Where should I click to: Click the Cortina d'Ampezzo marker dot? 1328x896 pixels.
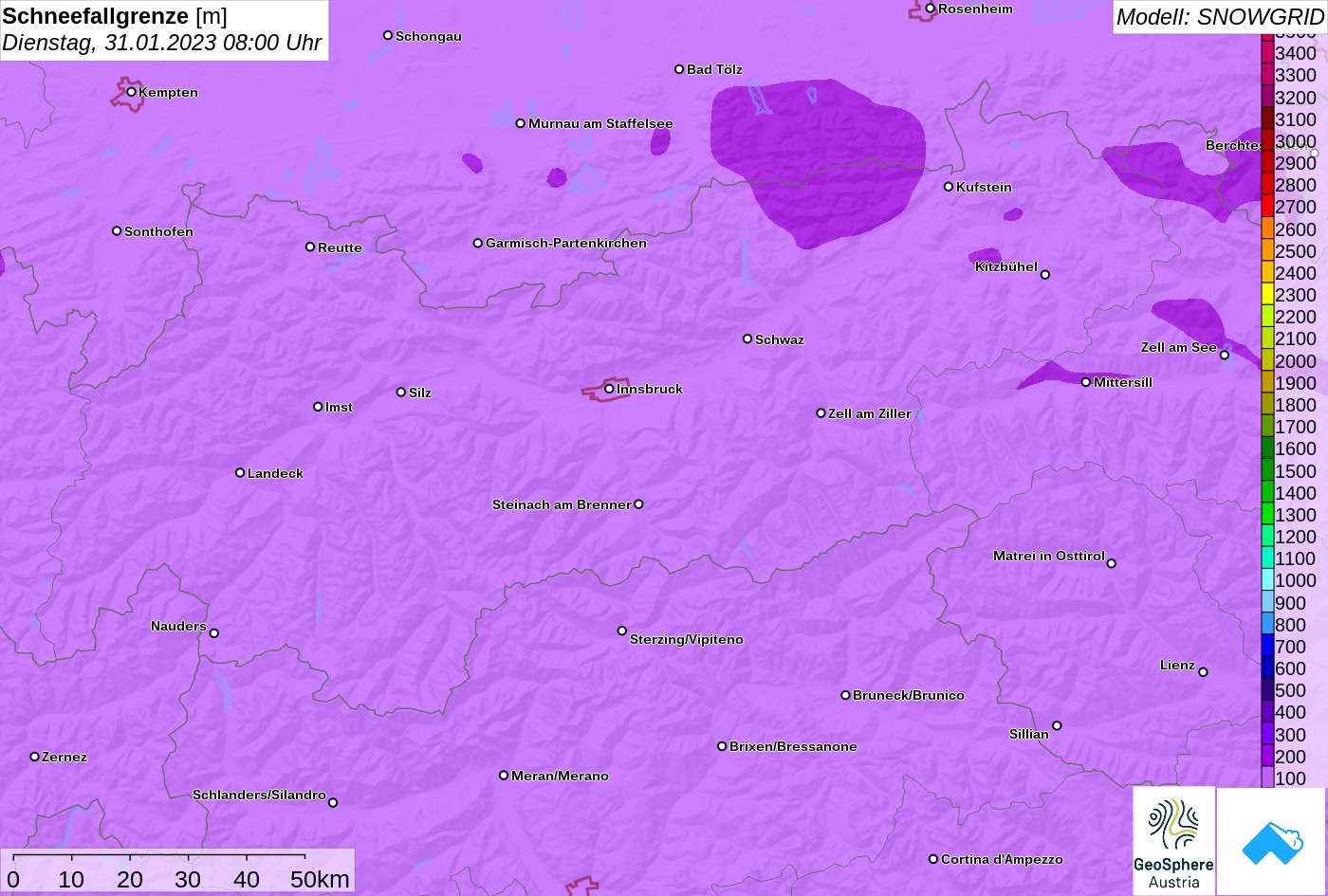click(933, 859)
